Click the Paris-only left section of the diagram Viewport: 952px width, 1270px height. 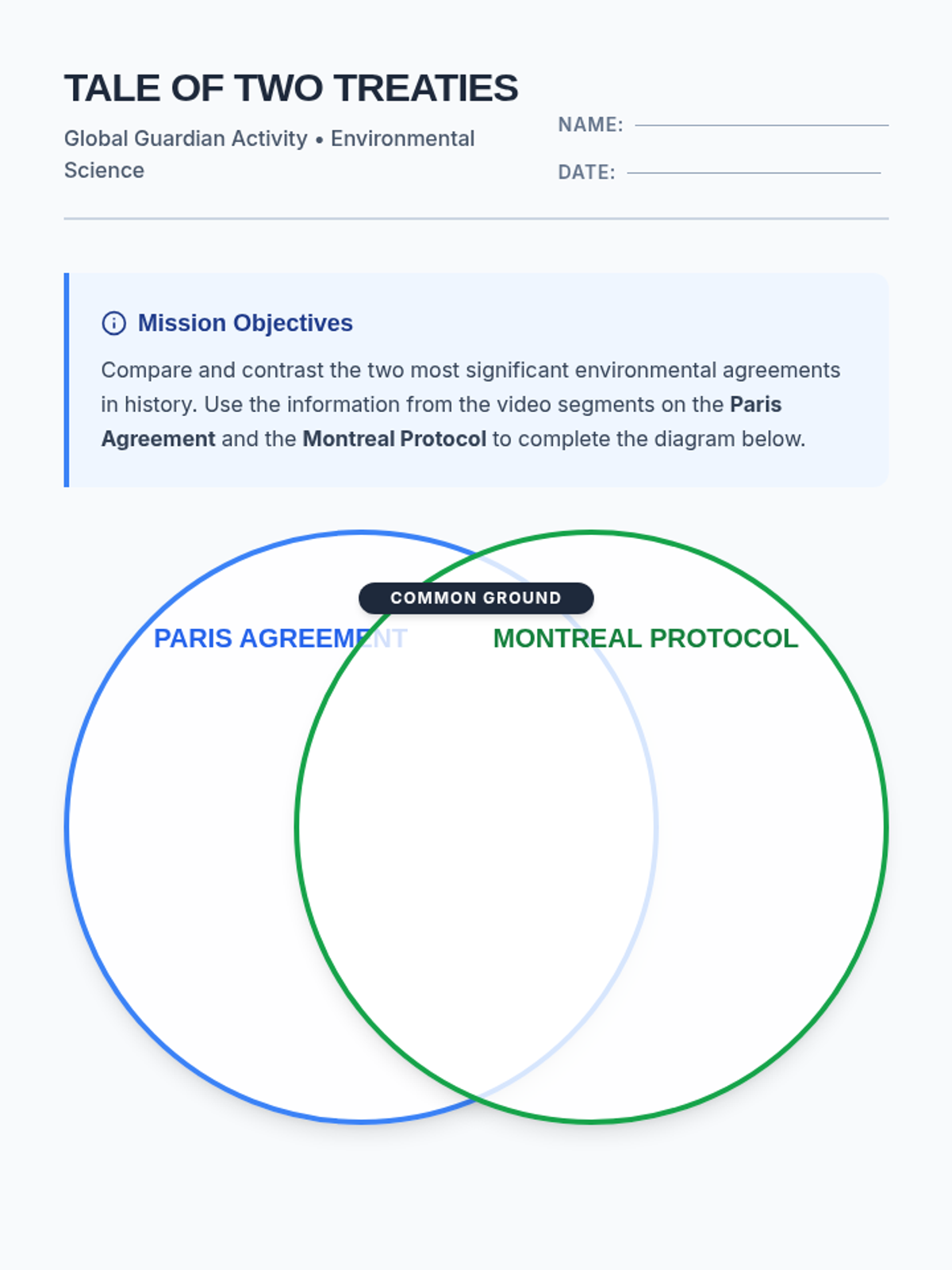[182, 827]
